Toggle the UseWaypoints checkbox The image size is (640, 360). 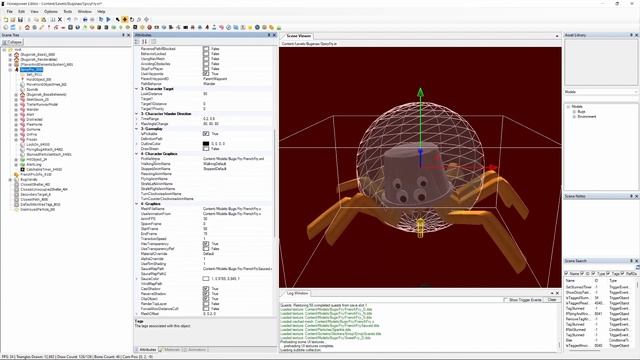[206, 74]
